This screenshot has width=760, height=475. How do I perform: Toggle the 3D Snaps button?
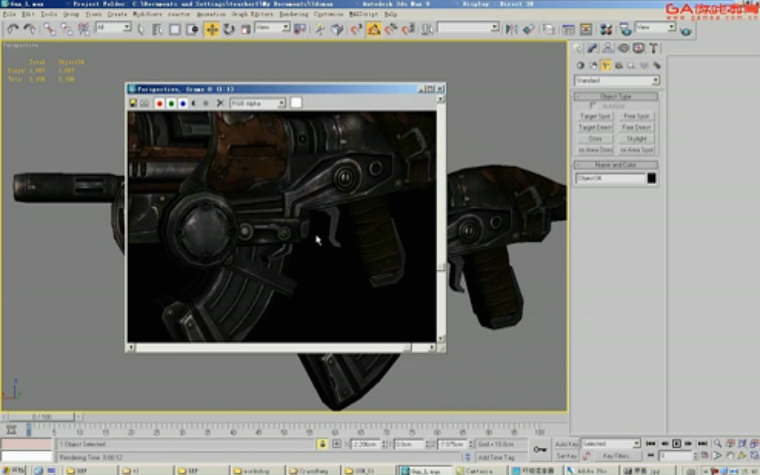click(x=356, y=29)
